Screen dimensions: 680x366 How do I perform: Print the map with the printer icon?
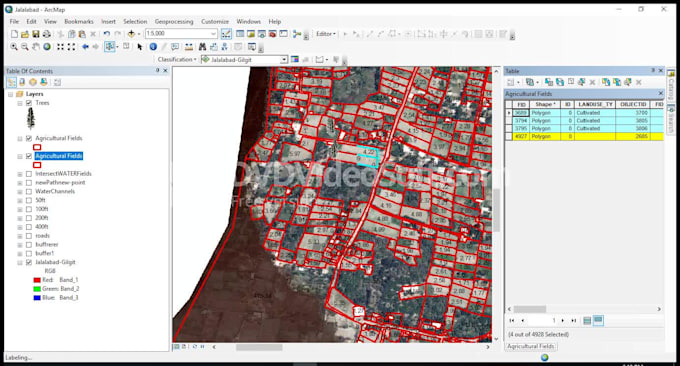coord(46,34)
